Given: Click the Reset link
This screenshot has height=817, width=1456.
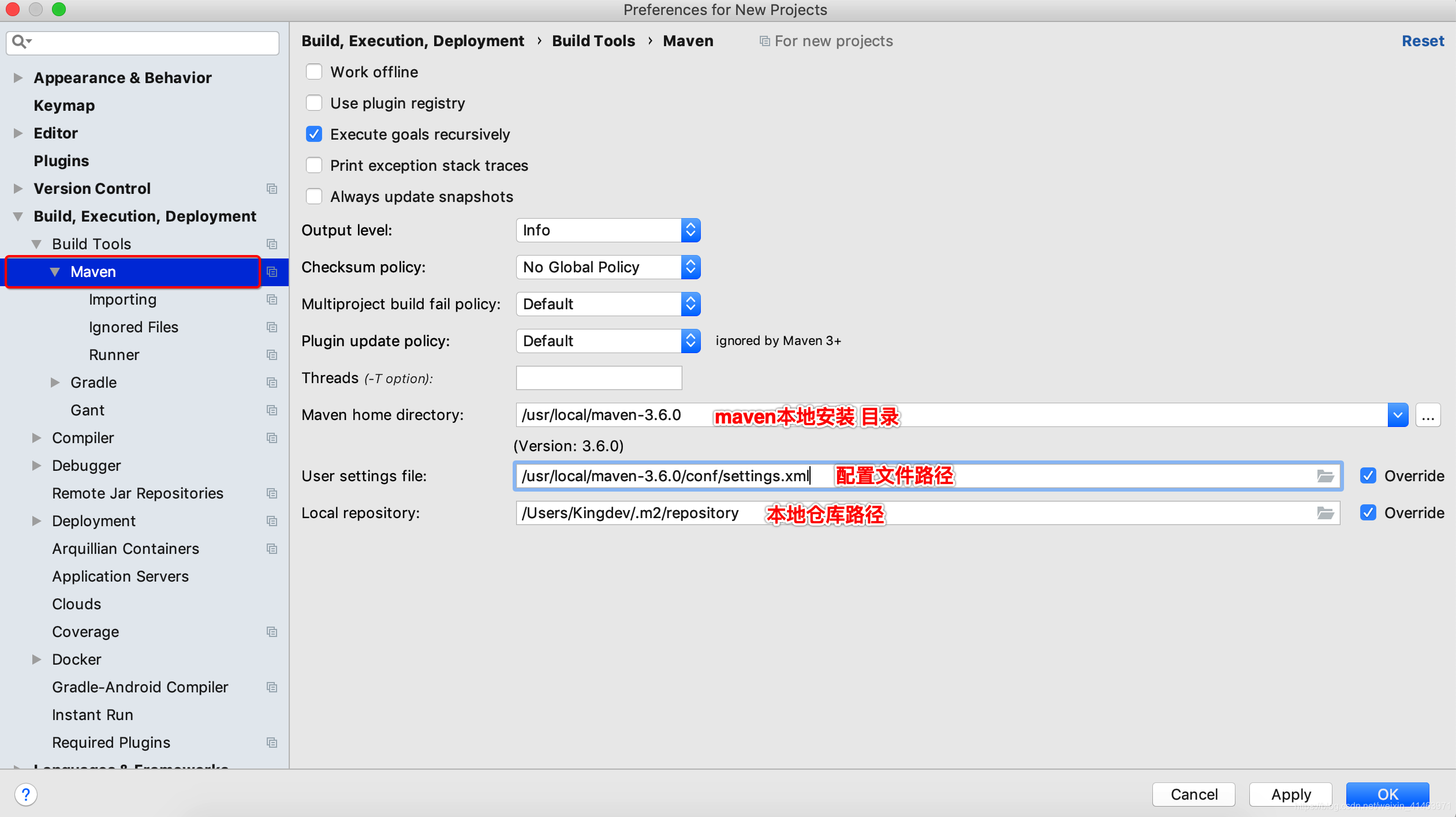Looking at the screenshot, I should [1423, 41].
